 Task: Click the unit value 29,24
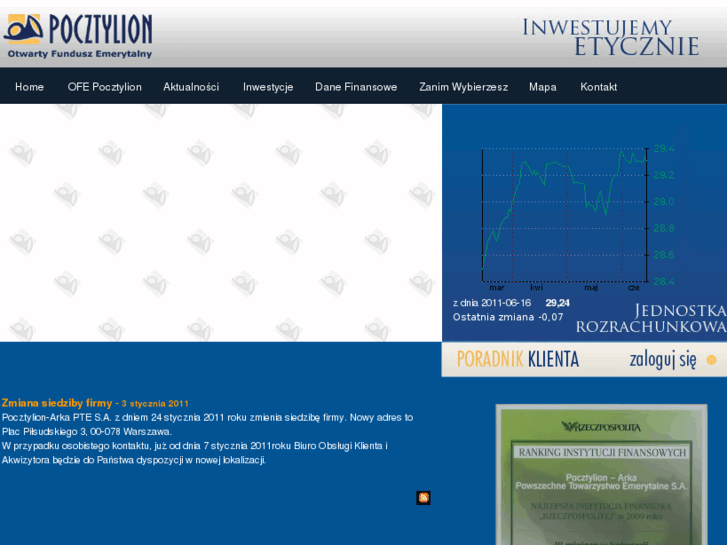coord(558,303)
